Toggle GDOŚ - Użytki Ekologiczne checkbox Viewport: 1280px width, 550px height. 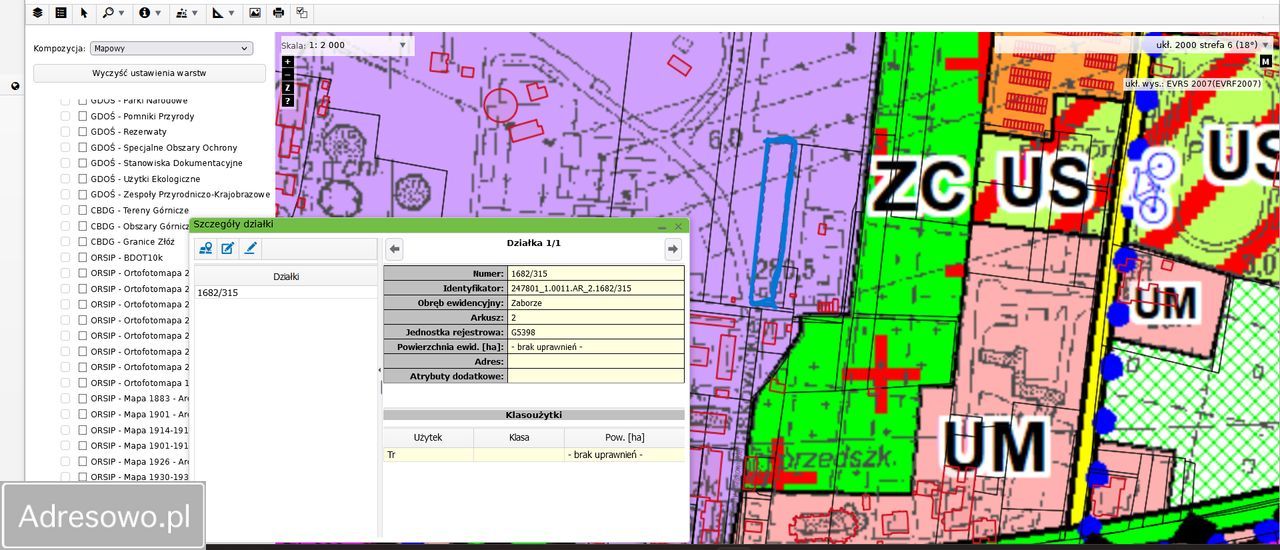83,179
